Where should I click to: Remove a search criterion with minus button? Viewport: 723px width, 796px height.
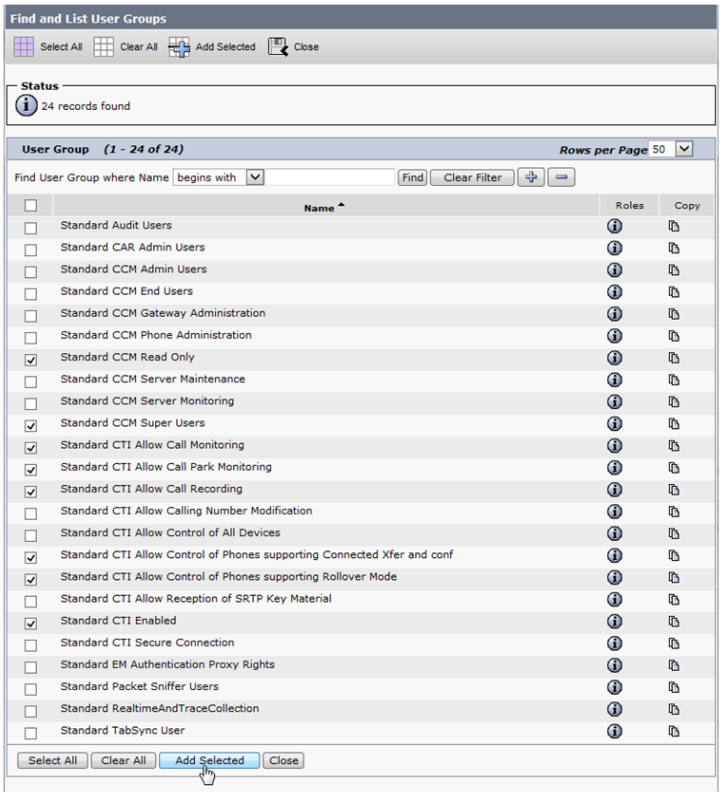(x=561, y=177)
